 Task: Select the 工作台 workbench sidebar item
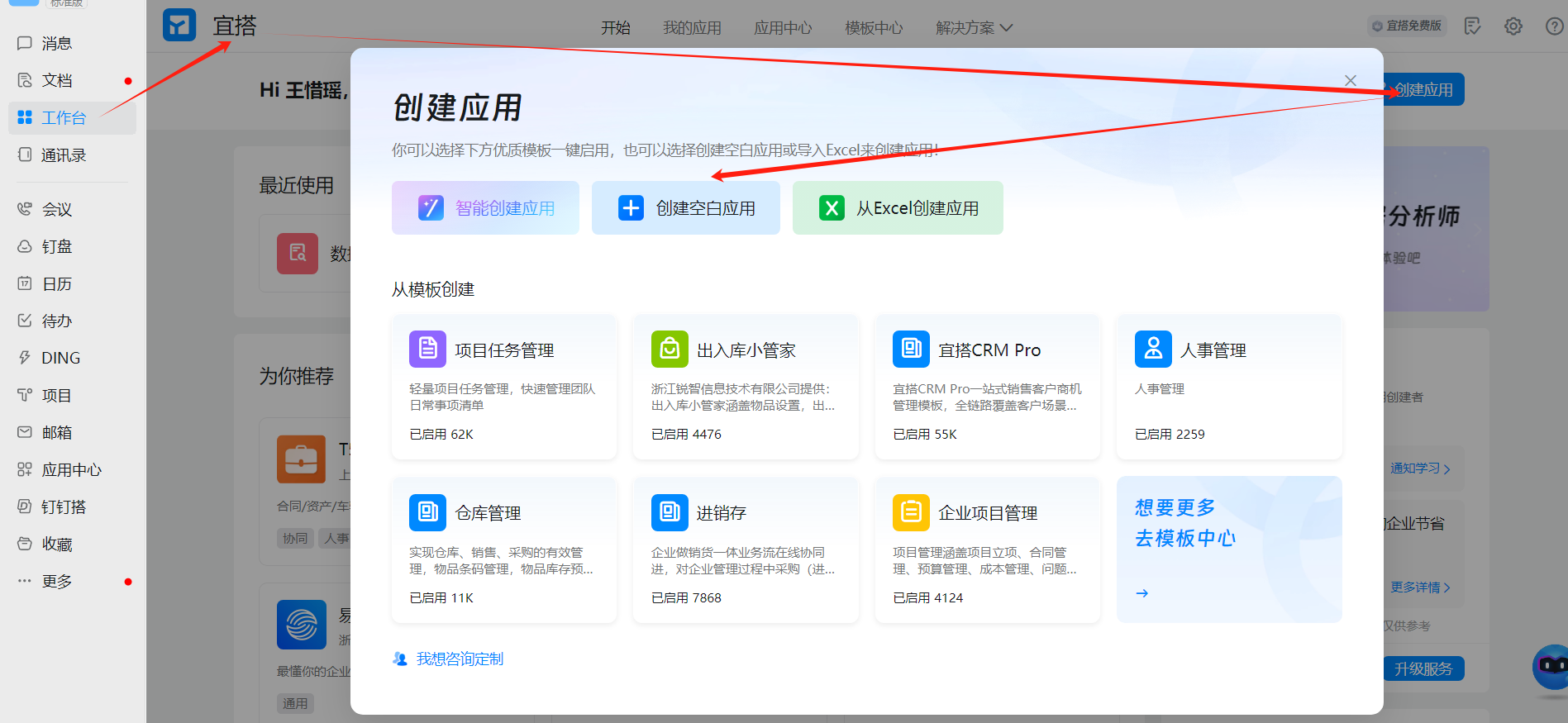pyautogui.click(x=72, y=117)
